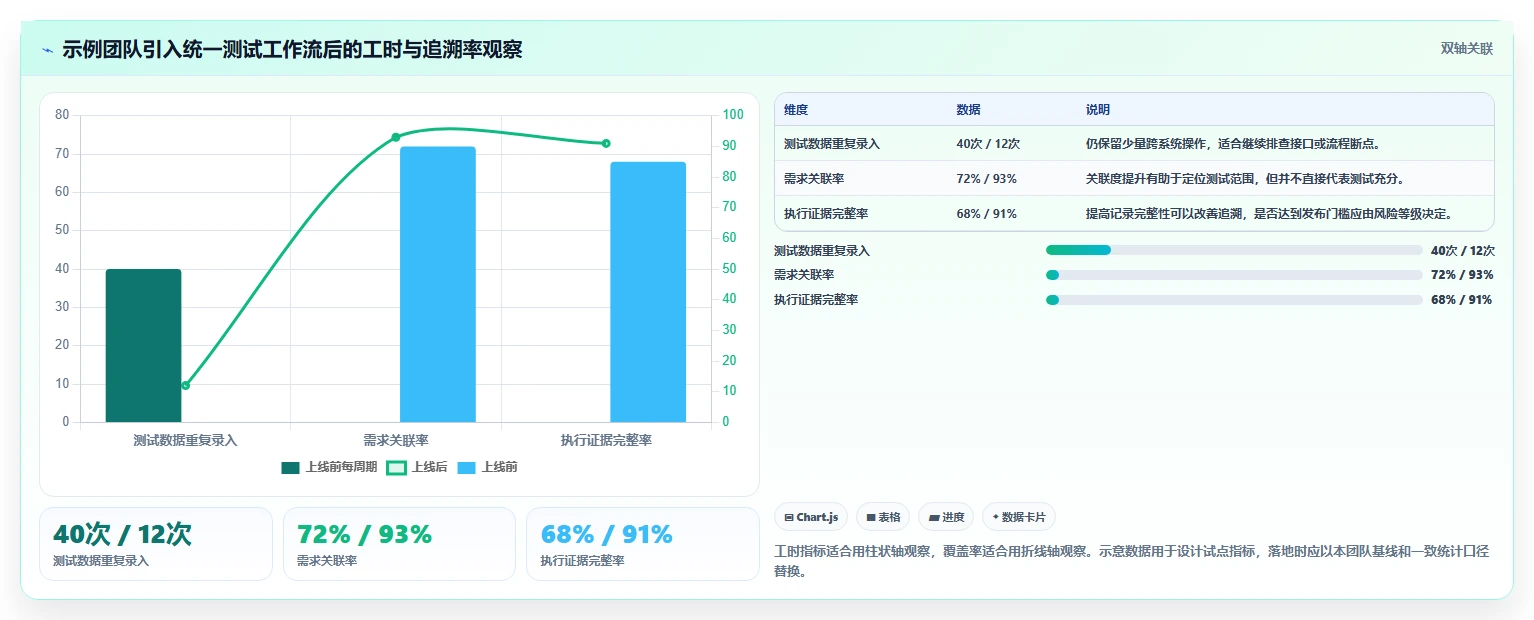Click the lightning icon beside the dashboard title
The height and width of the screenshot is (620, 1534).
(x=47, y=50)
